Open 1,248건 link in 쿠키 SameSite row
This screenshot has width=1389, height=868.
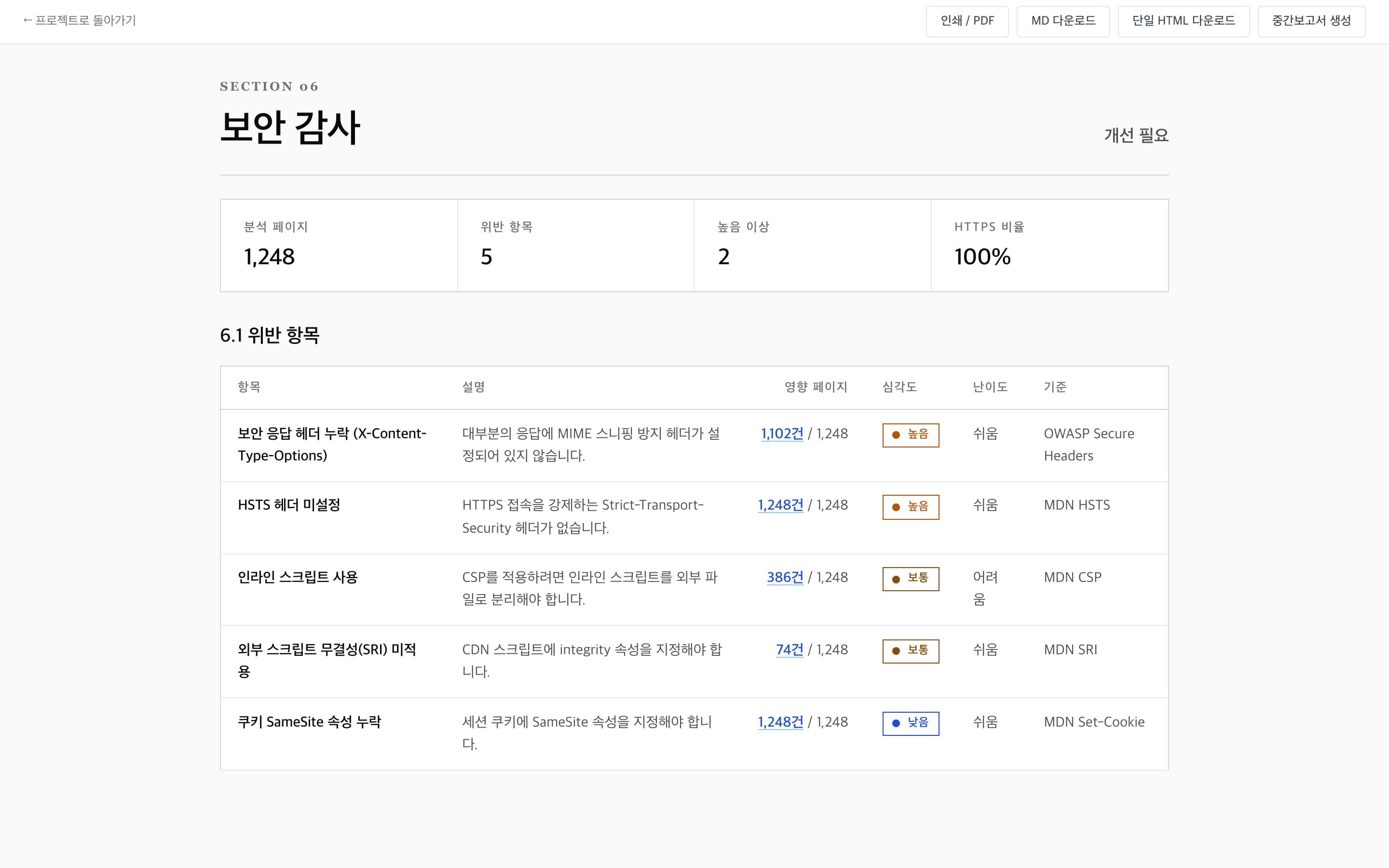pyautogui.click(x=780, y=722)
